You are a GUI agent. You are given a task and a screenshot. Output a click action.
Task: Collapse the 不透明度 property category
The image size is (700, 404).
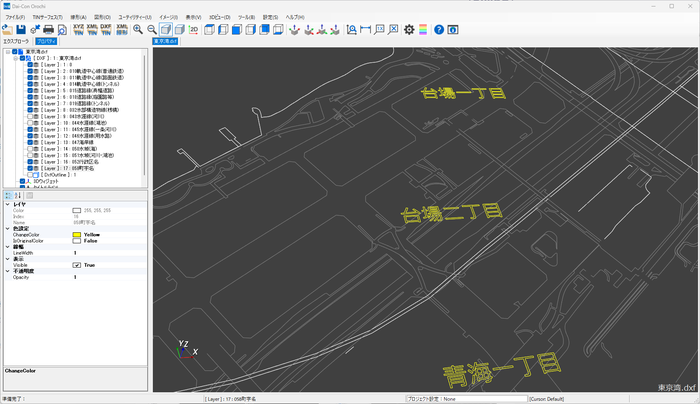click(8, 271)
